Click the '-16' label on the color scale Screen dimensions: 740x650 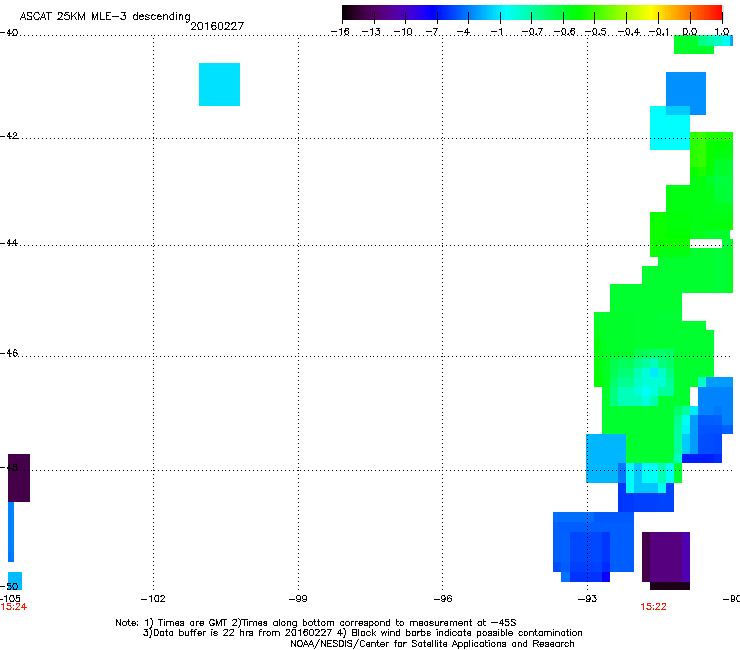[x=340, y=32]
